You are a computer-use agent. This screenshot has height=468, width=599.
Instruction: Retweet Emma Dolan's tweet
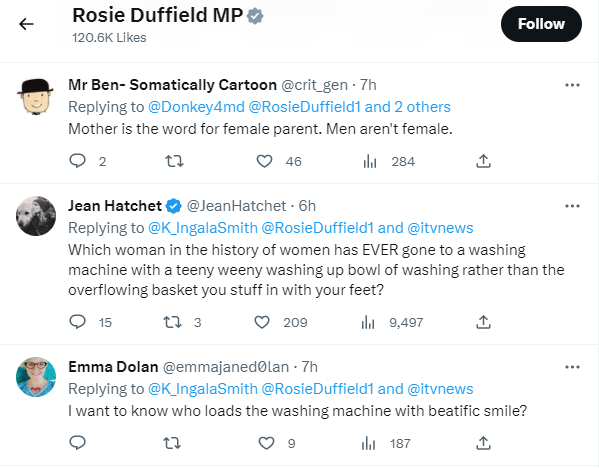click(x=172, y=444)
